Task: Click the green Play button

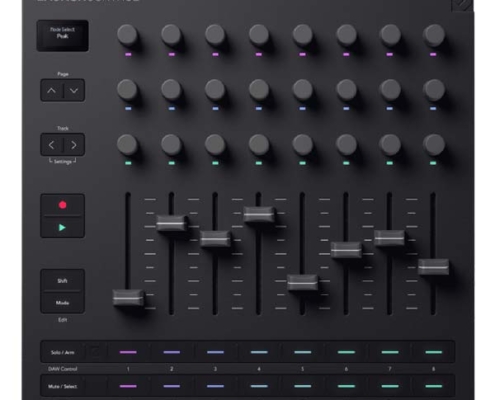Action: (62, 227)
